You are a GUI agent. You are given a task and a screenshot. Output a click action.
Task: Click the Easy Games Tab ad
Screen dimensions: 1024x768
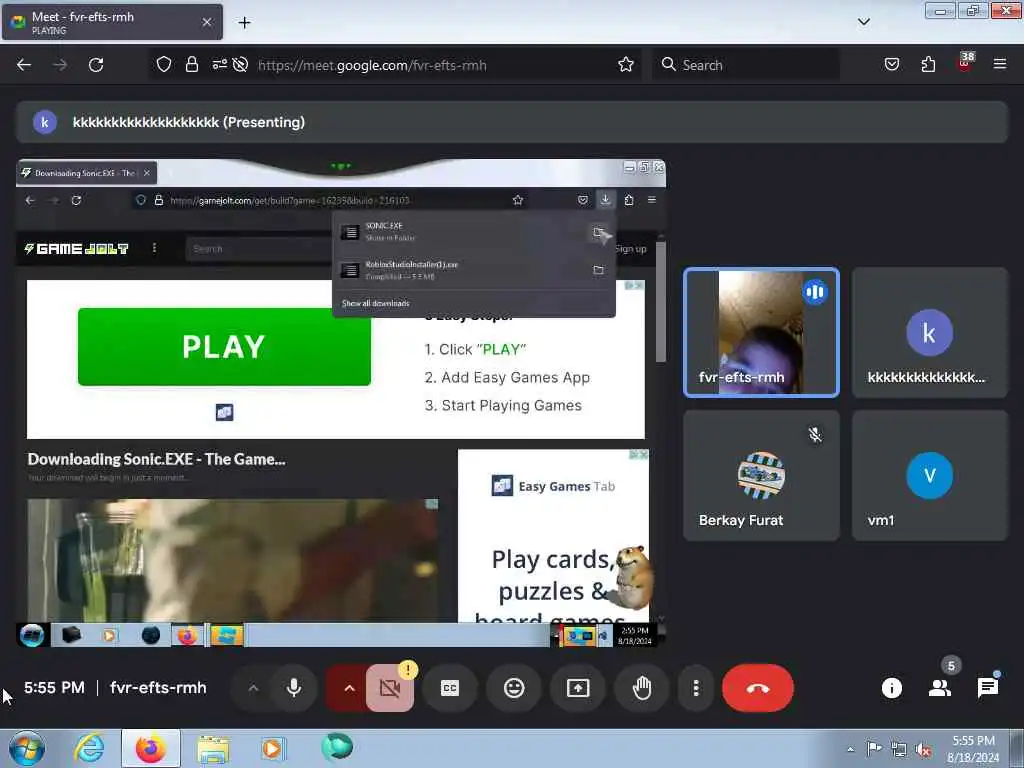coord(553,536)
